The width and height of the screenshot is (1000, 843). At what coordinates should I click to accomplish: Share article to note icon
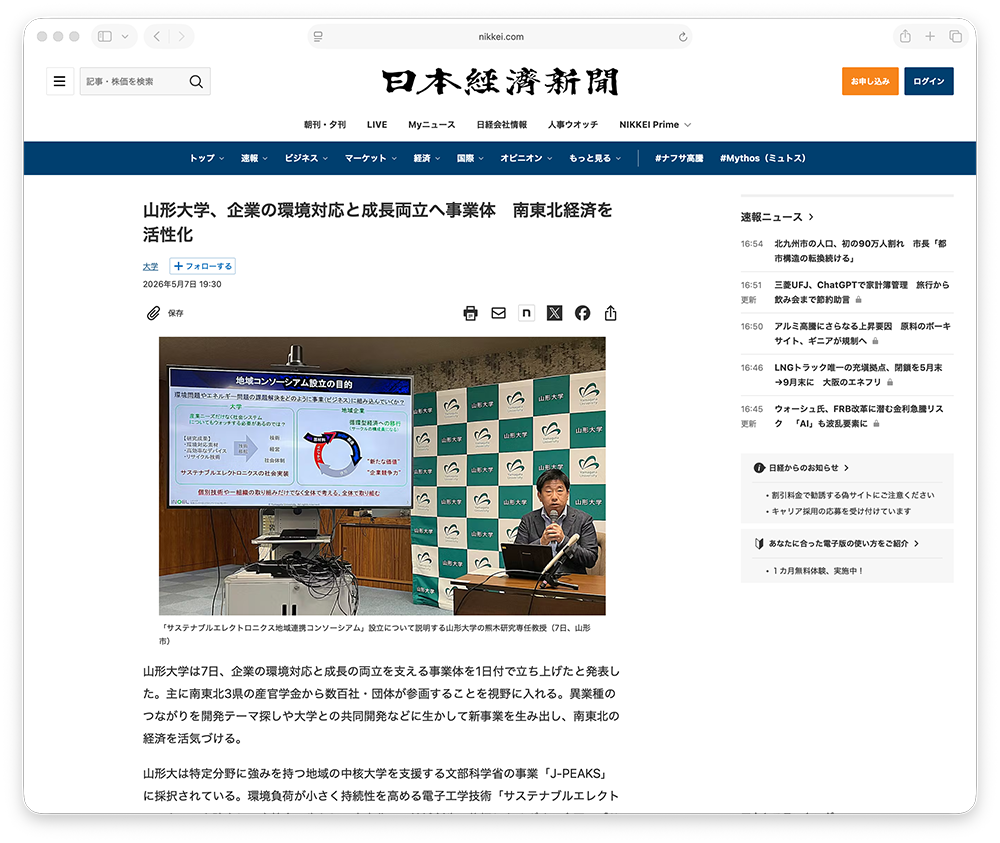point(526,313)
